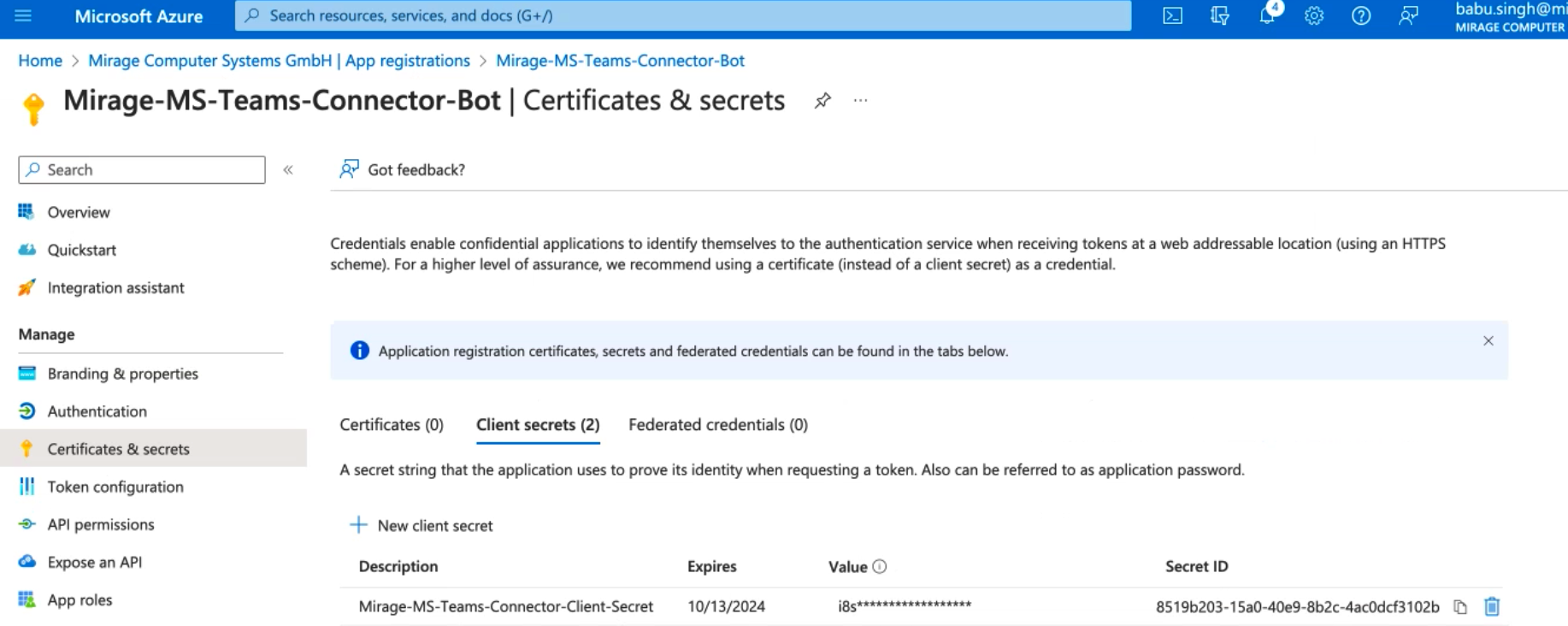Click the plus icon for New client secret
This screenshot has height=626, width=1568.
pyautogui.click(x=358, y=525)
